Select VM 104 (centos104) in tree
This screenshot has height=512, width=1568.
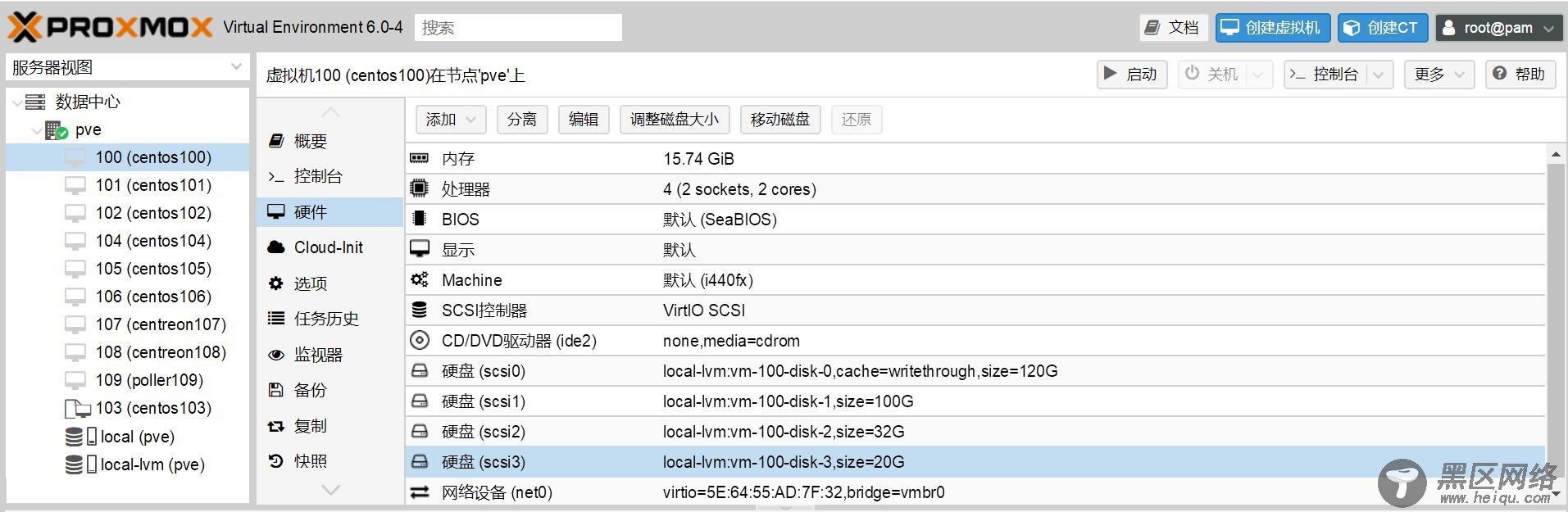(x=128, y=241)
